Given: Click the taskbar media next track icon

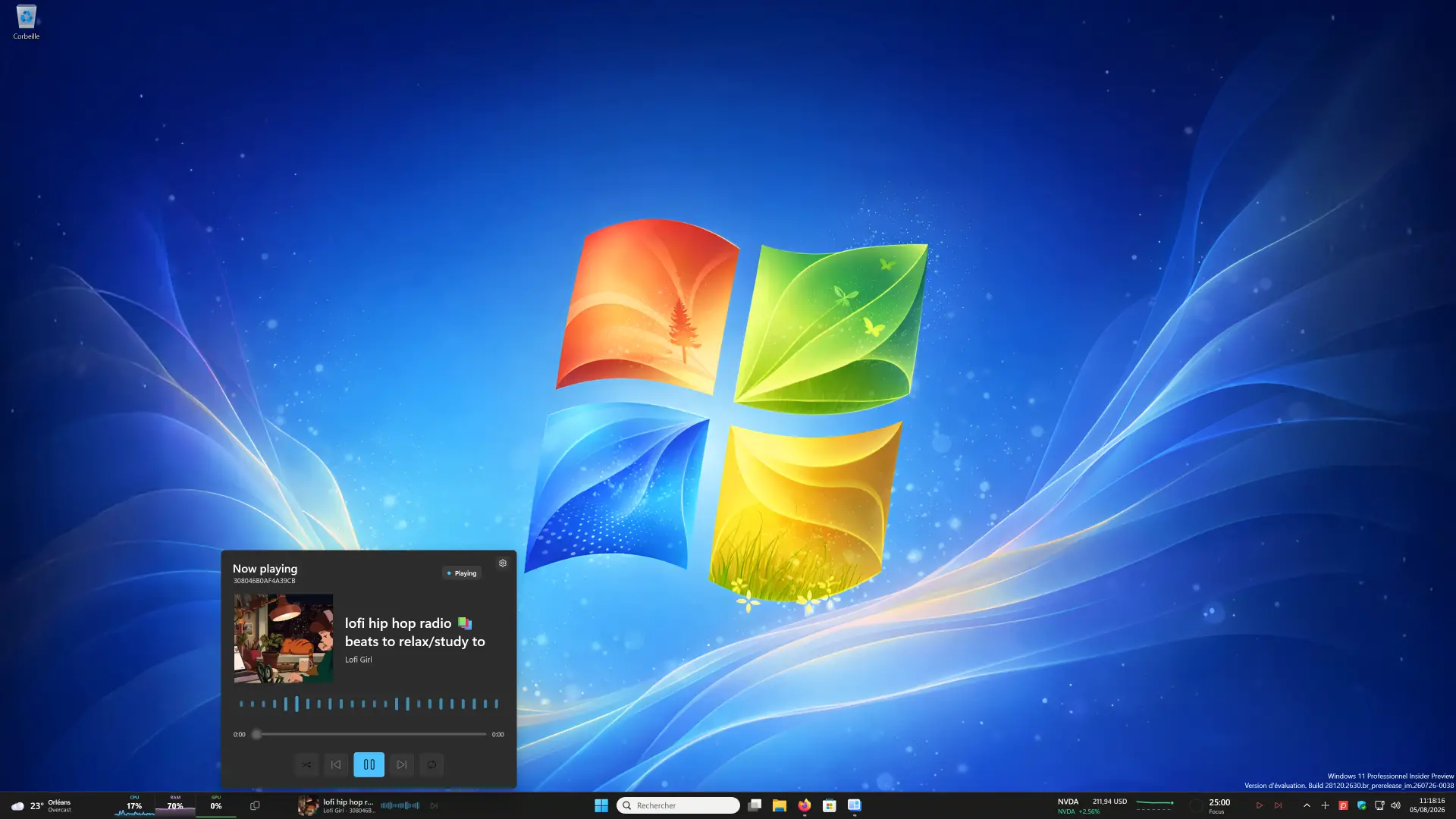Looking at the screenshot, I should pos(434,805).
